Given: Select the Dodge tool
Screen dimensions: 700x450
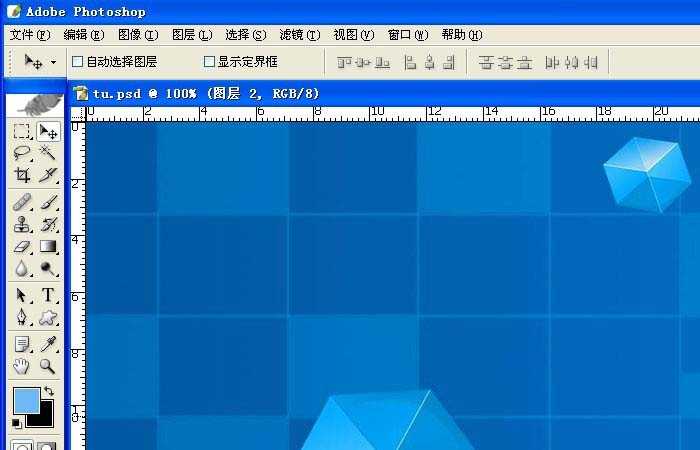Looking at the screenshot, I should click(x=48, y=268).
